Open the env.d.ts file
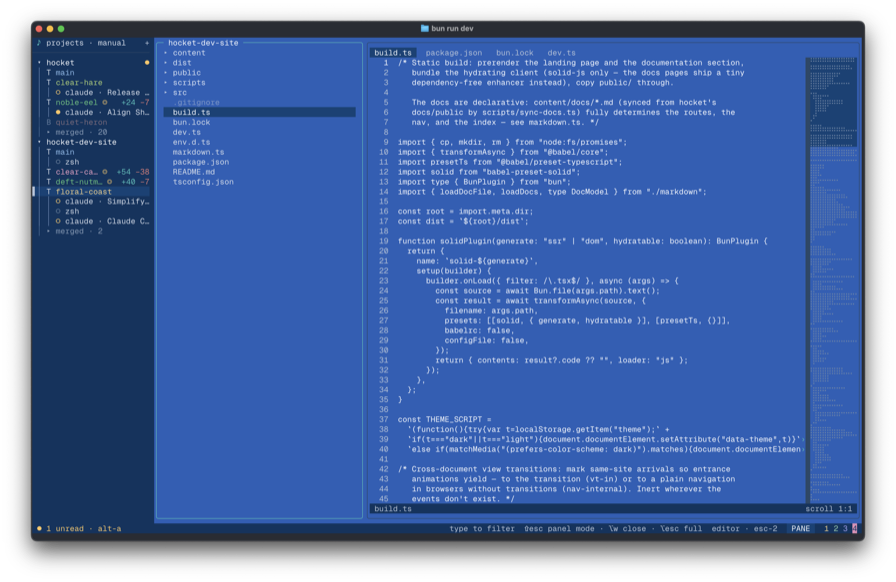Screen dimensions: 896x582 (x=191, y=142)
